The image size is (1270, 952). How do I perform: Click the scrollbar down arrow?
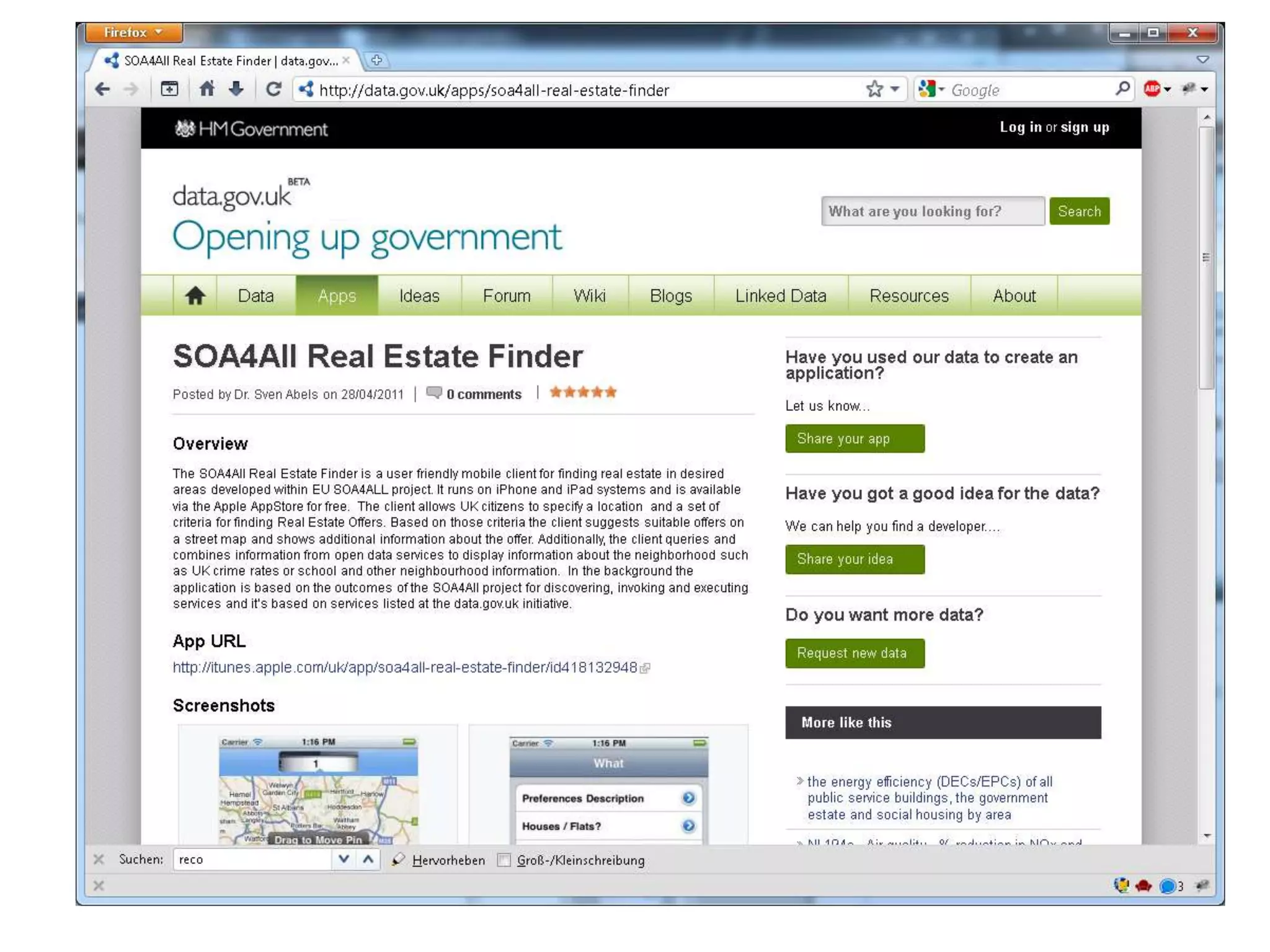click(1206, 835)
